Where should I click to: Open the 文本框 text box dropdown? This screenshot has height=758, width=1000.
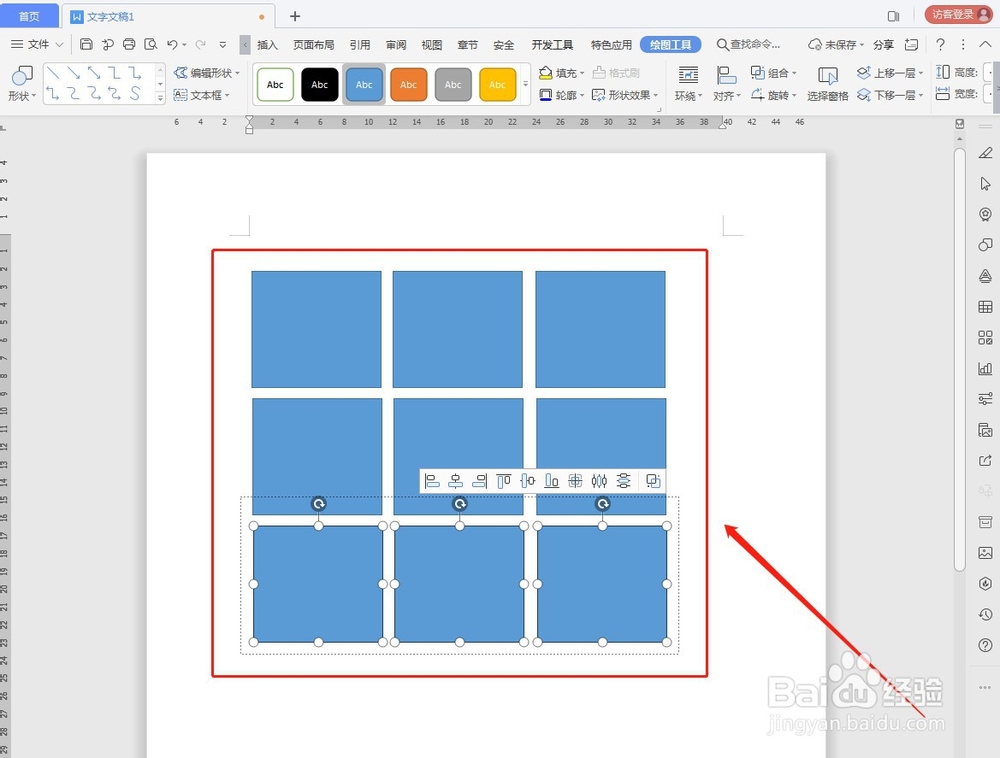tap(202, 95)
